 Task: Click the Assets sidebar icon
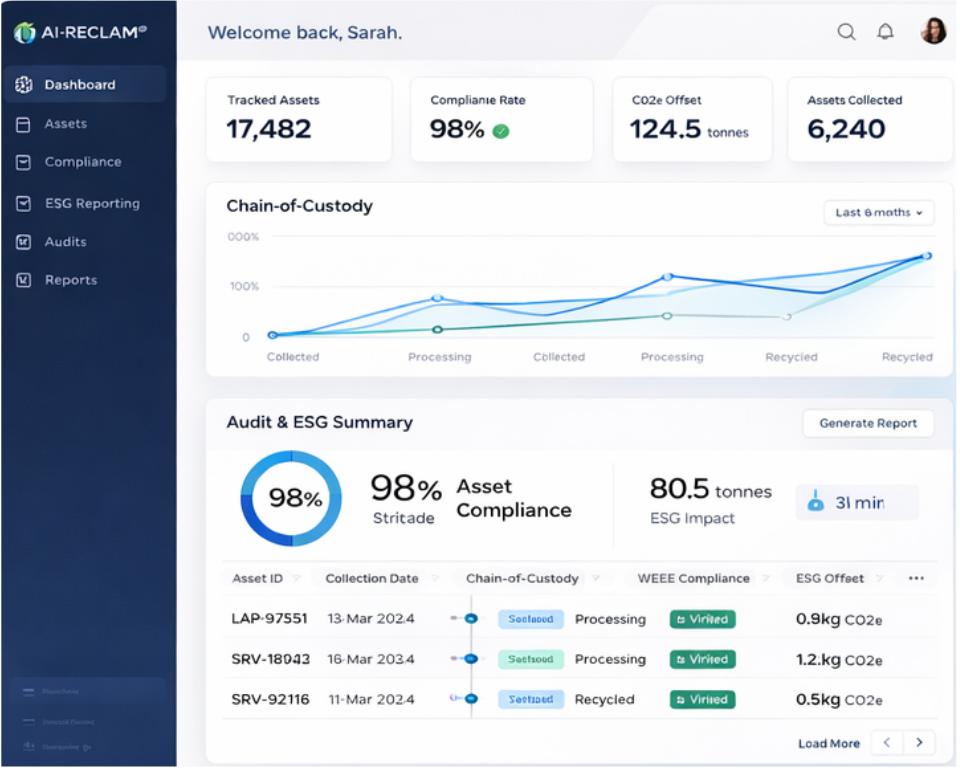coord(24,124)
